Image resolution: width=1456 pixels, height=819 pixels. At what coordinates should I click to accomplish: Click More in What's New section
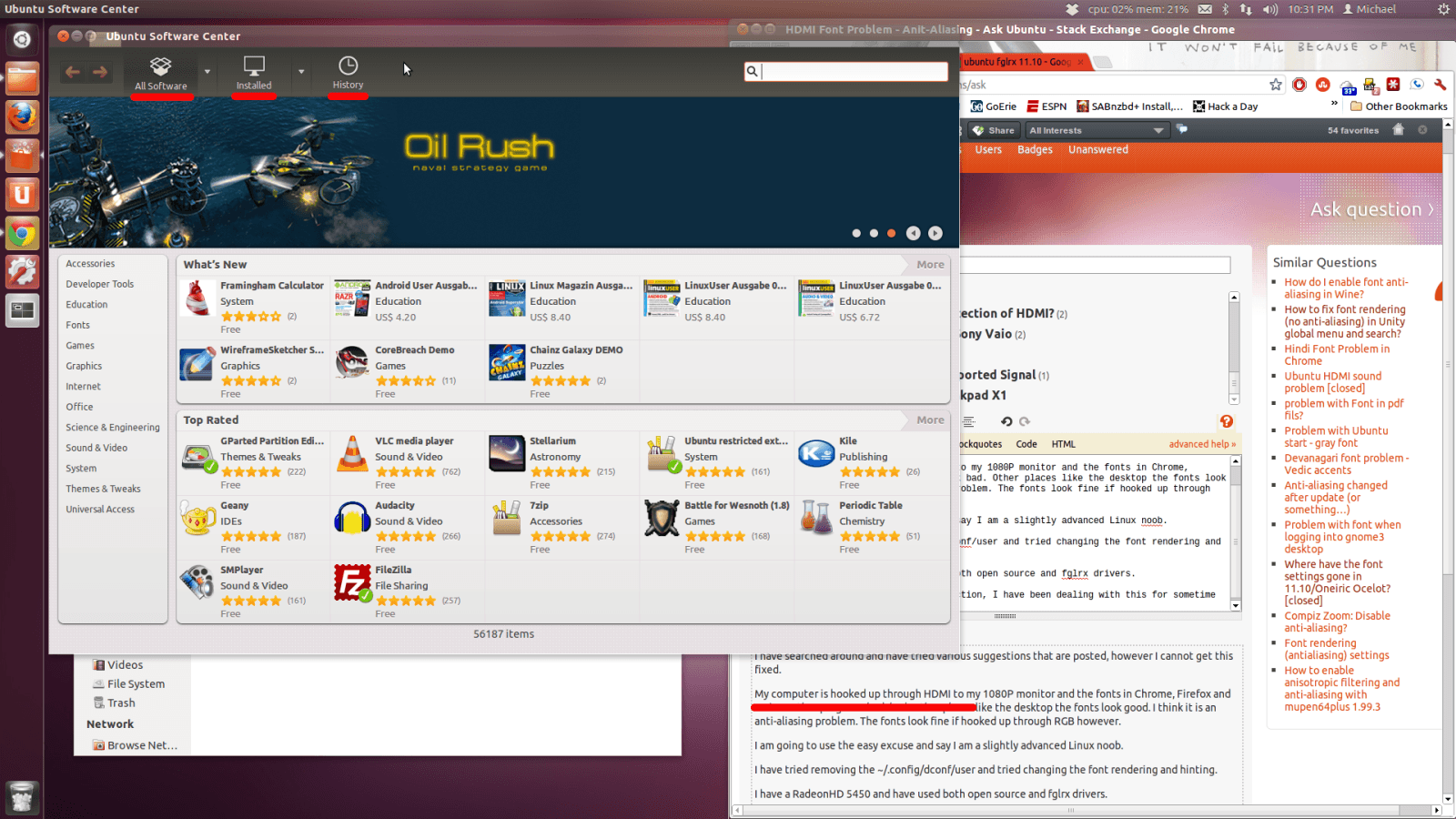pyautogui.click(x=930, y=265)
